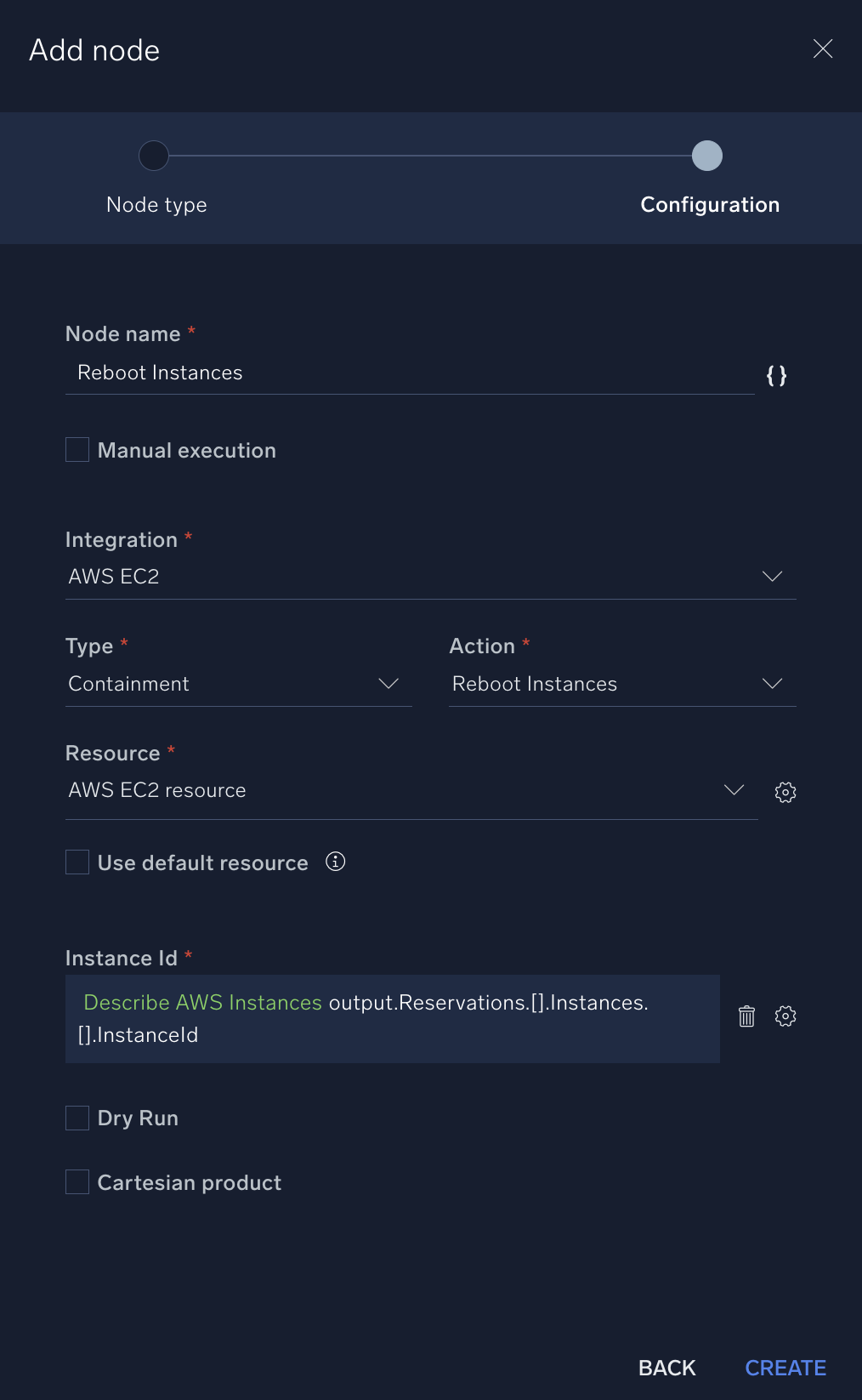Toggle the Cartesian product checkbox
Viewport: 862px width, 1400px height.
click(77, 1182)
